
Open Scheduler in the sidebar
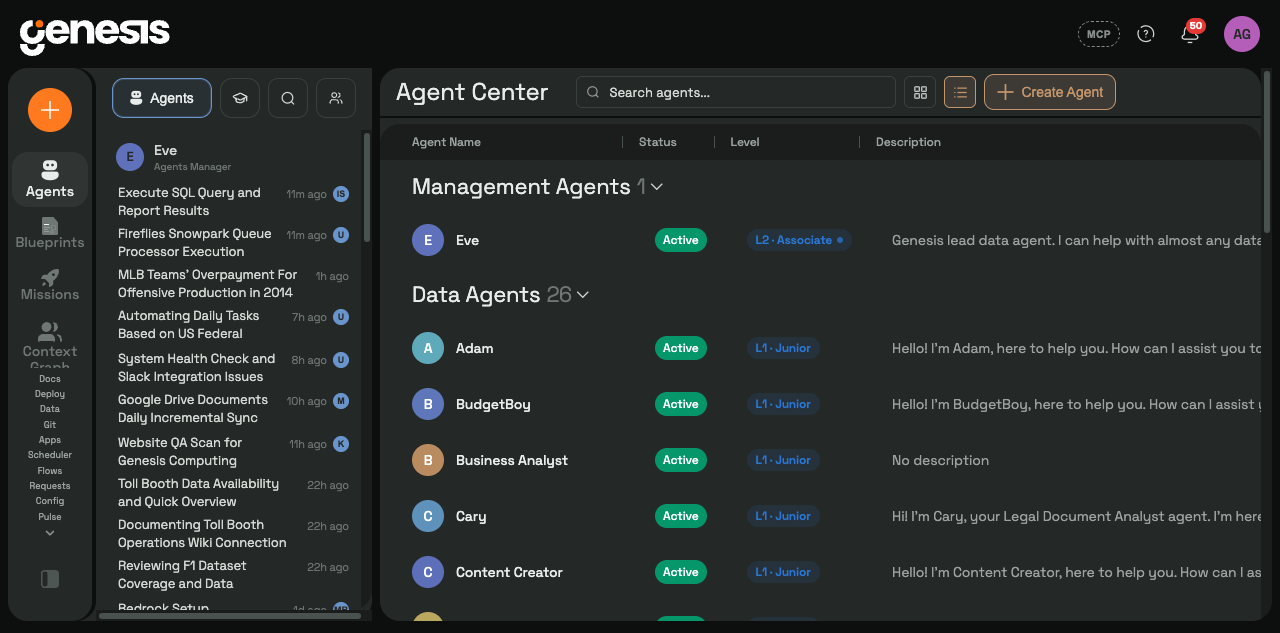click(x=50, y=455)
